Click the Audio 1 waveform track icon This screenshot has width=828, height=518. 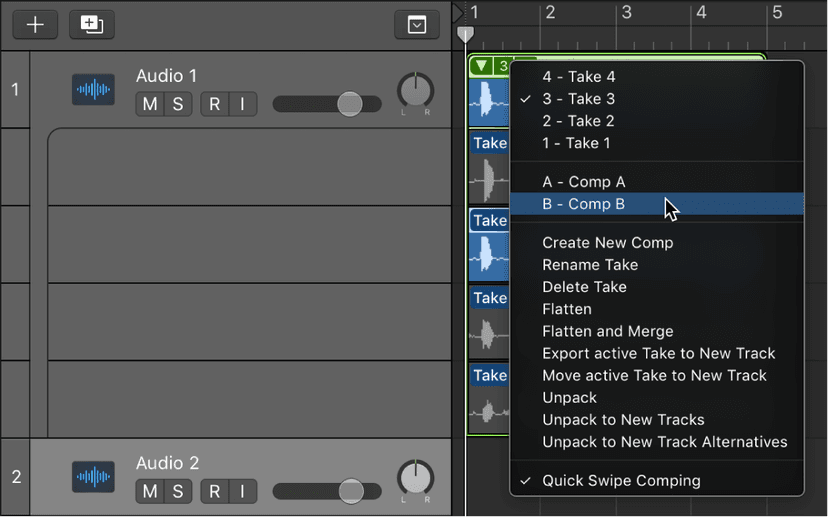[x=93, y=89]
